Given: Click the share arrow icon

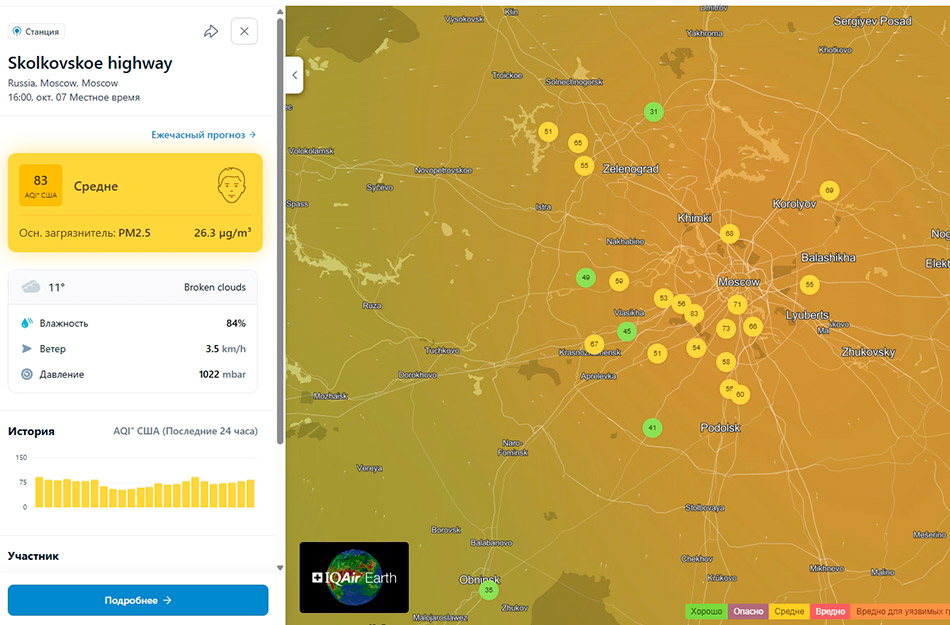Looking at the screenshot, I should click(211, 31).
